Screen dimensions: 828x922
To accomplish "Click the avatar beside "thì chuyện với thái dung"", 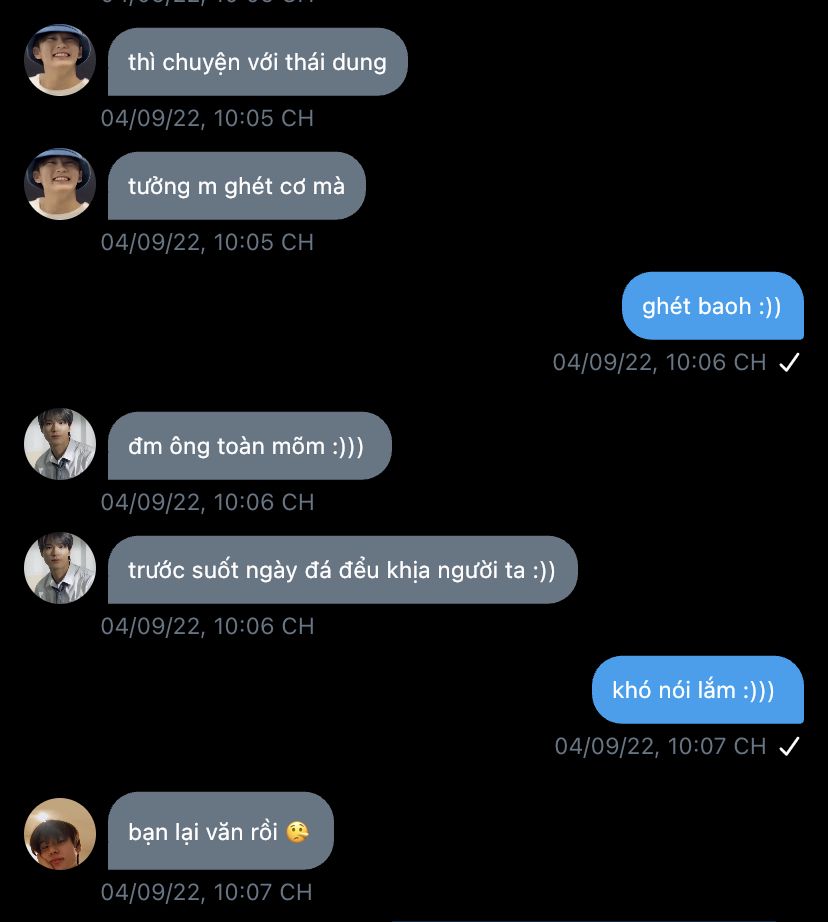I will pos(60,60).
